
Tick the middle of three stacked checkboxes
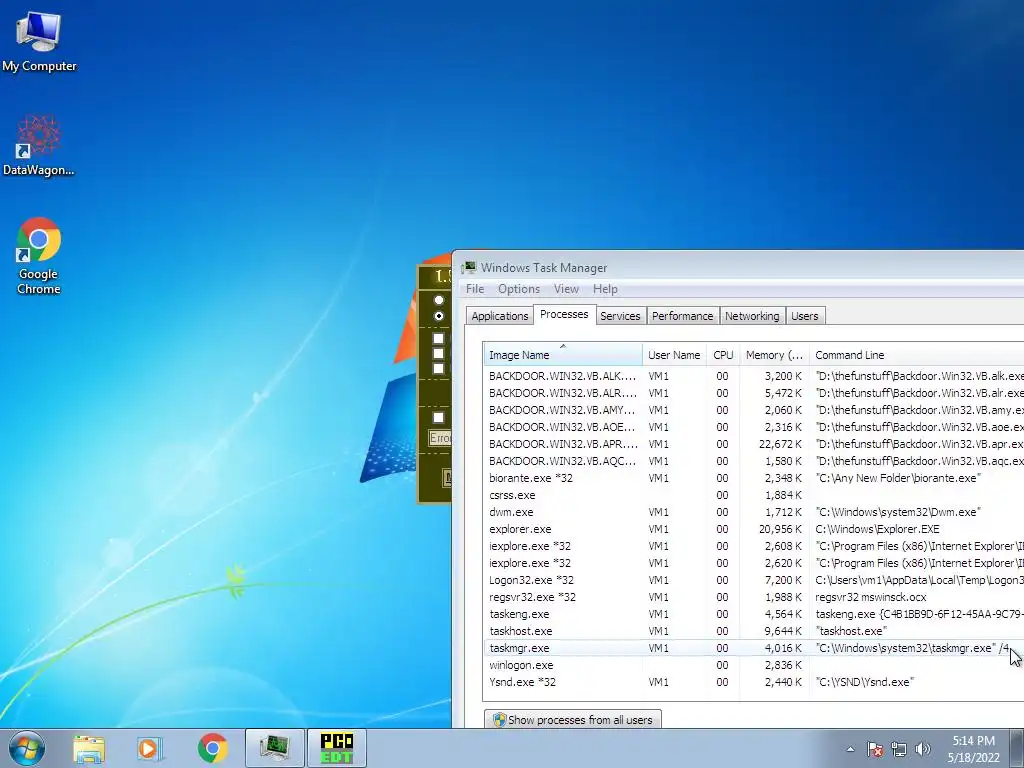click(439, 353)
